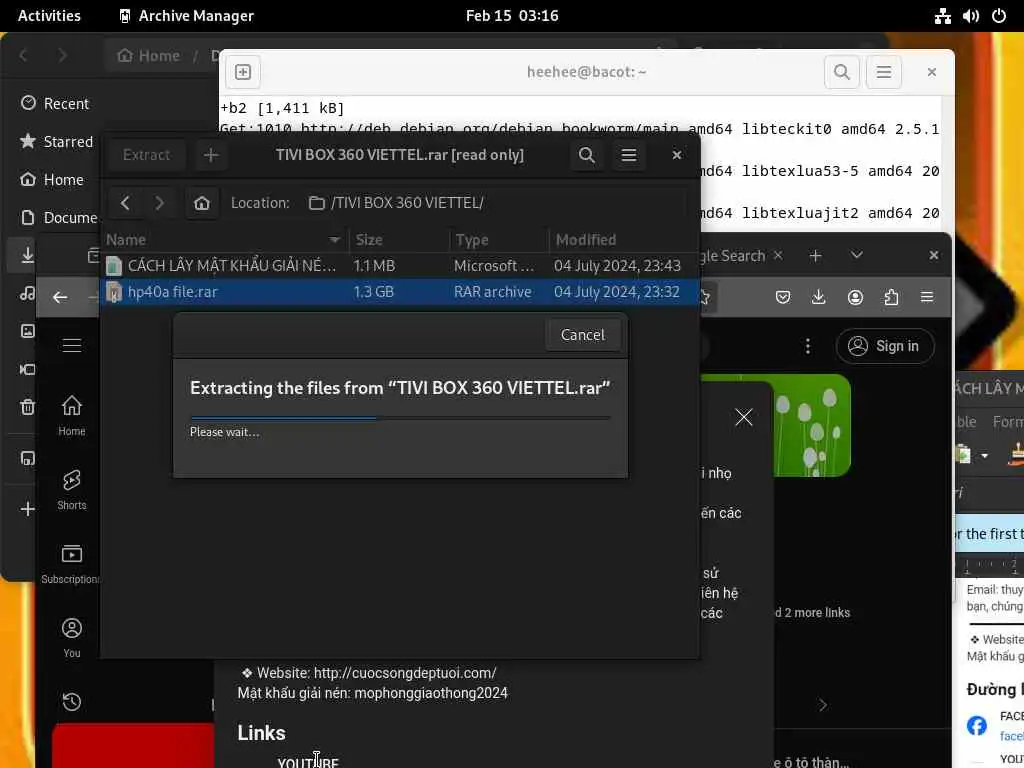Go to YouTube Home in sidebar
Image resolution: width=1024 pixels, height=768 pixels.
[x=72, y=415]
